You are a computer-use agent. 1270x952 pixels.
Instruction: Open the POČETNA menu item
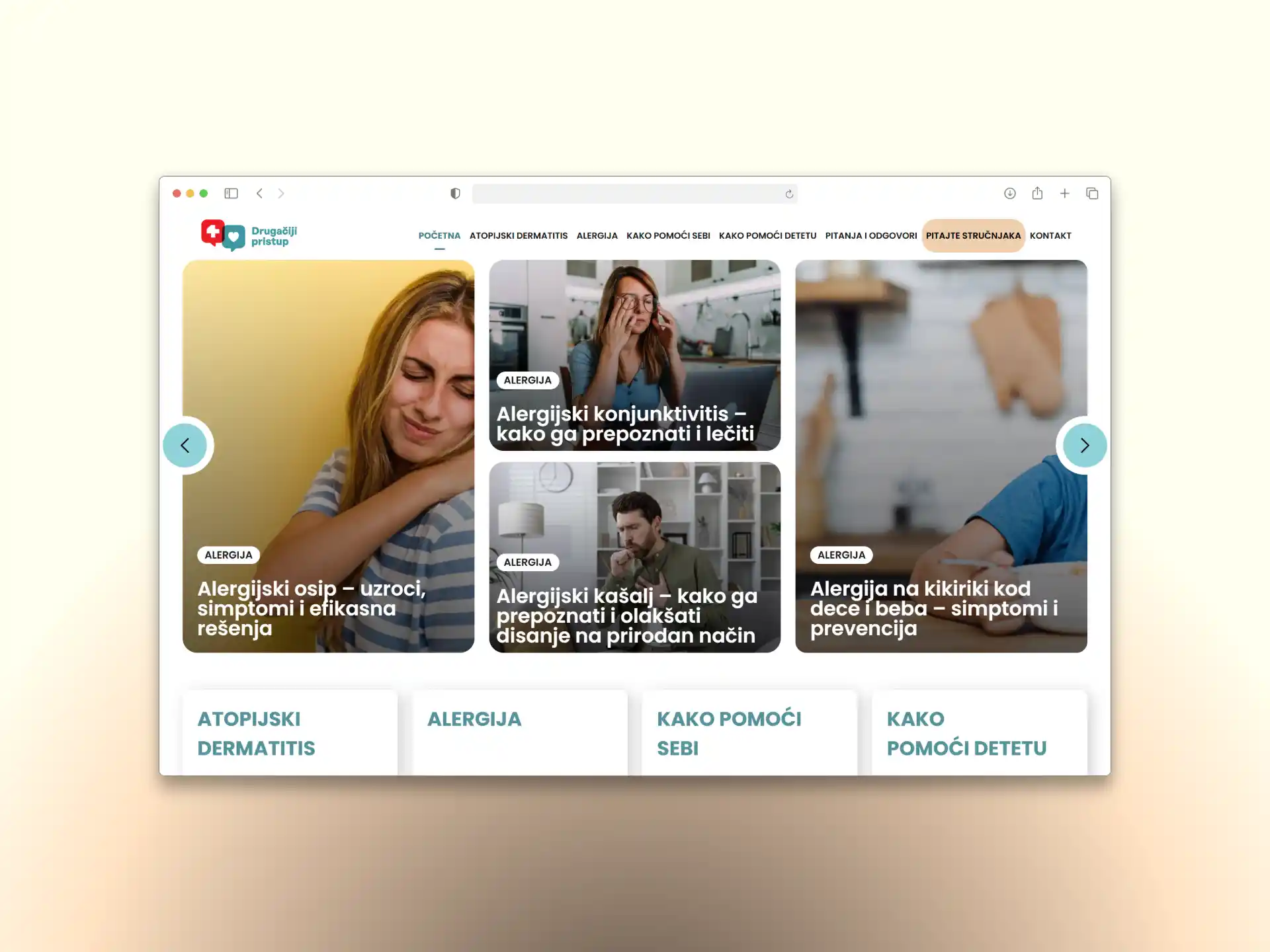pyautogui.click(x=439, y=236)
